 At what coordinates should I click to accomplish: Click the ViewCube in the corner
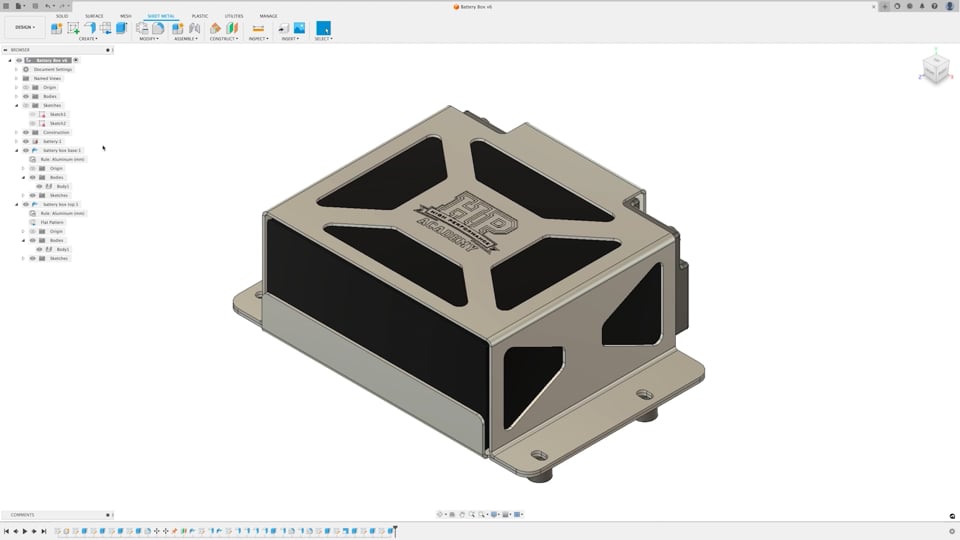coord(936,67)
